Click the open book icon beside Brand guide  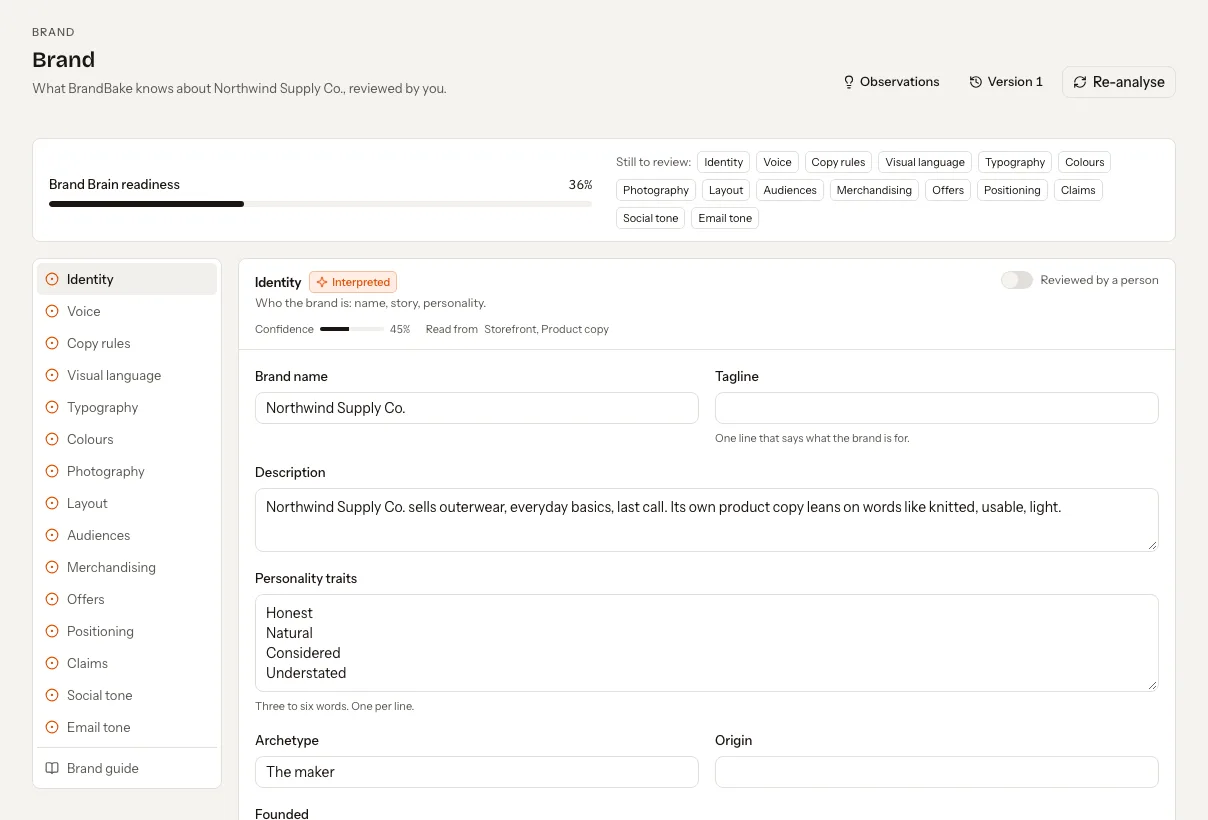52,768
